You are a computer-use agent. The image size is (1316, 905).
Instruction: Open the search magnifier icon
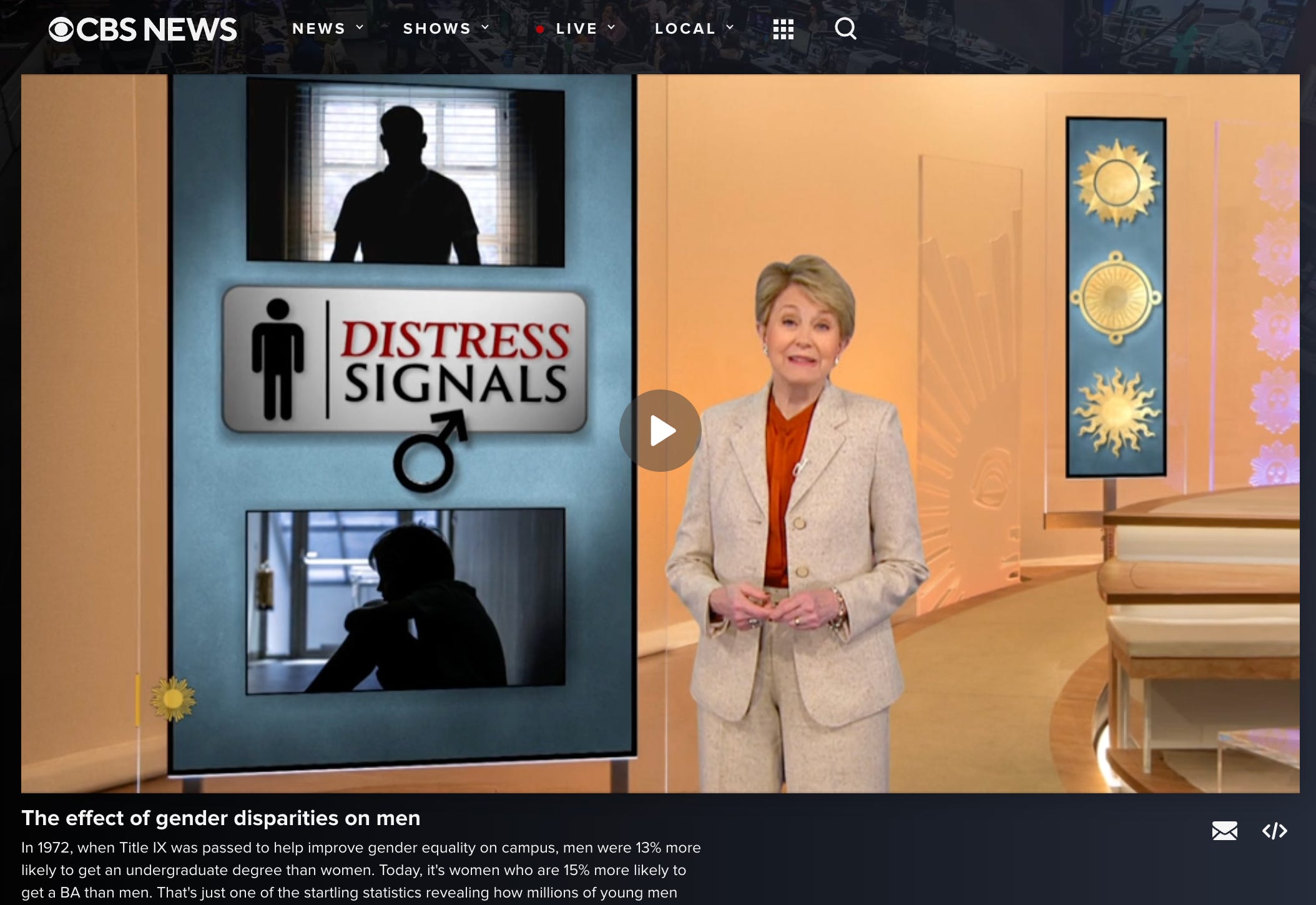845,28
